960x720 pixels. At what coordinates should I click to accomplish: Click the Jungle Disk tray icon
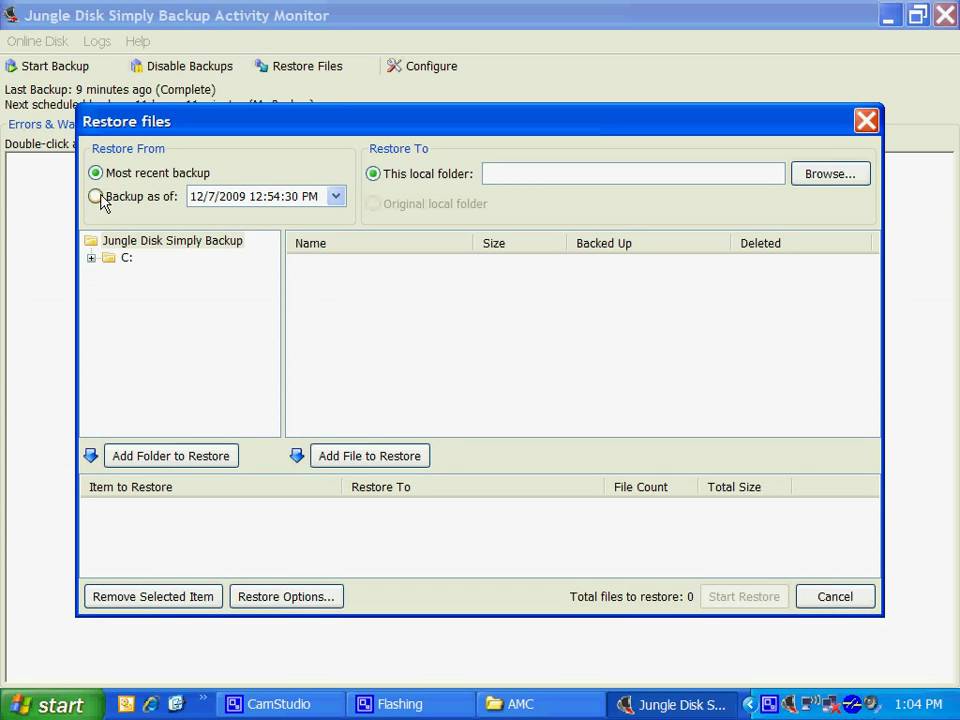790,704
